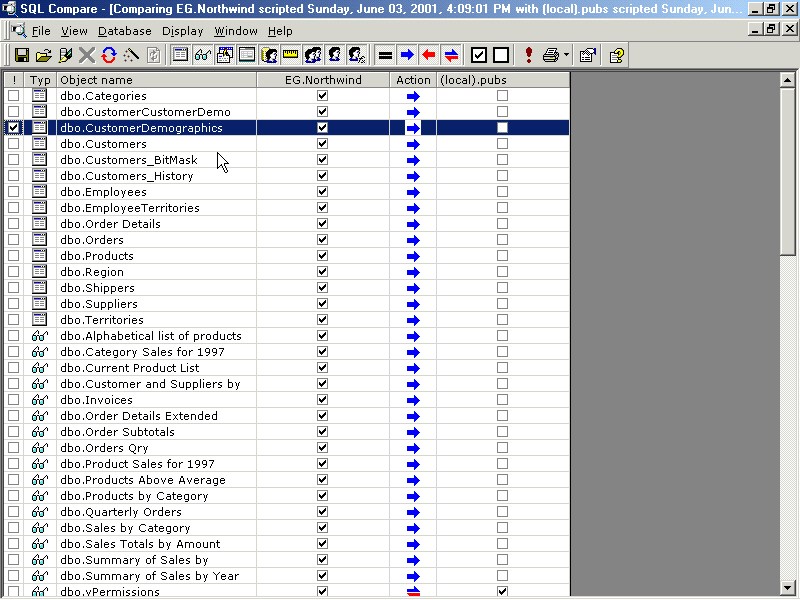
Task: Open help with the question mark icon
Action: point(616,55)
